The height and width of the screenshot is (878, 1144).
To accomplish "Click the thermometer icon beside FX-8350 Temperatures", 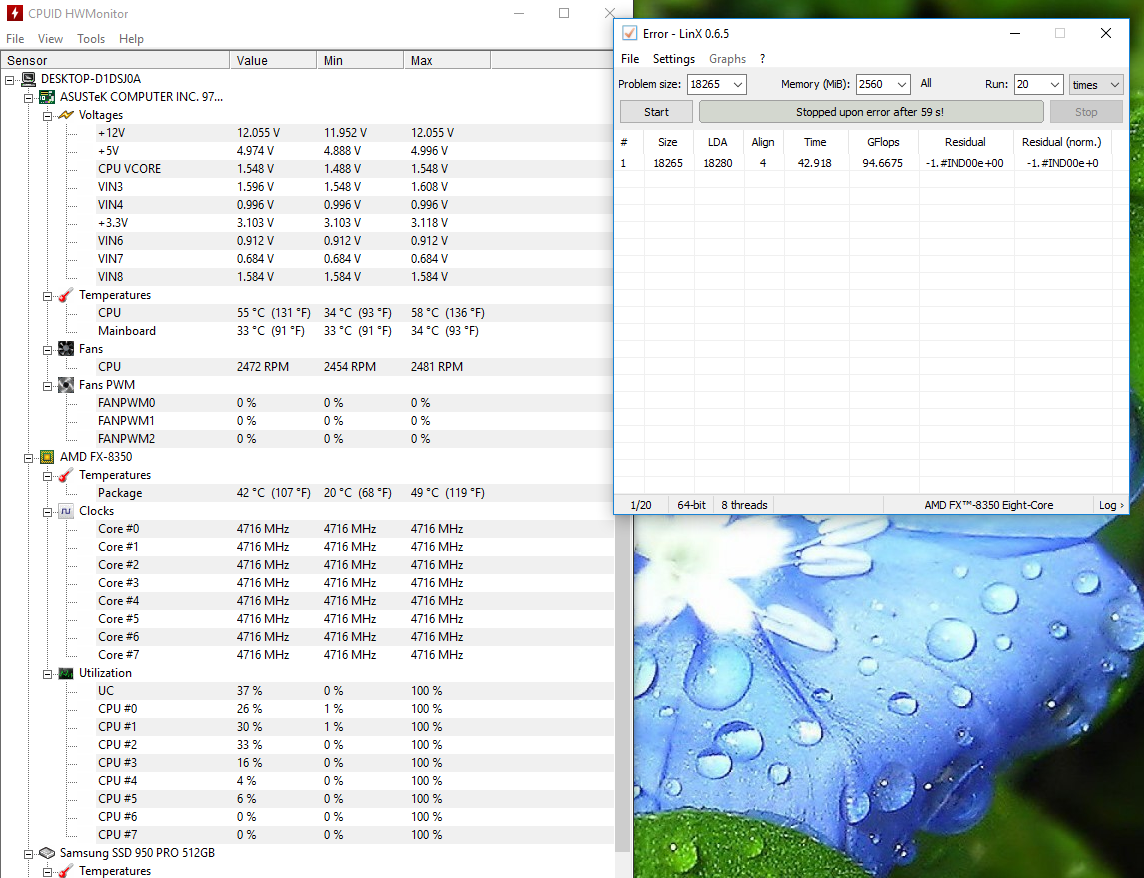I will (x=66, y=475).
